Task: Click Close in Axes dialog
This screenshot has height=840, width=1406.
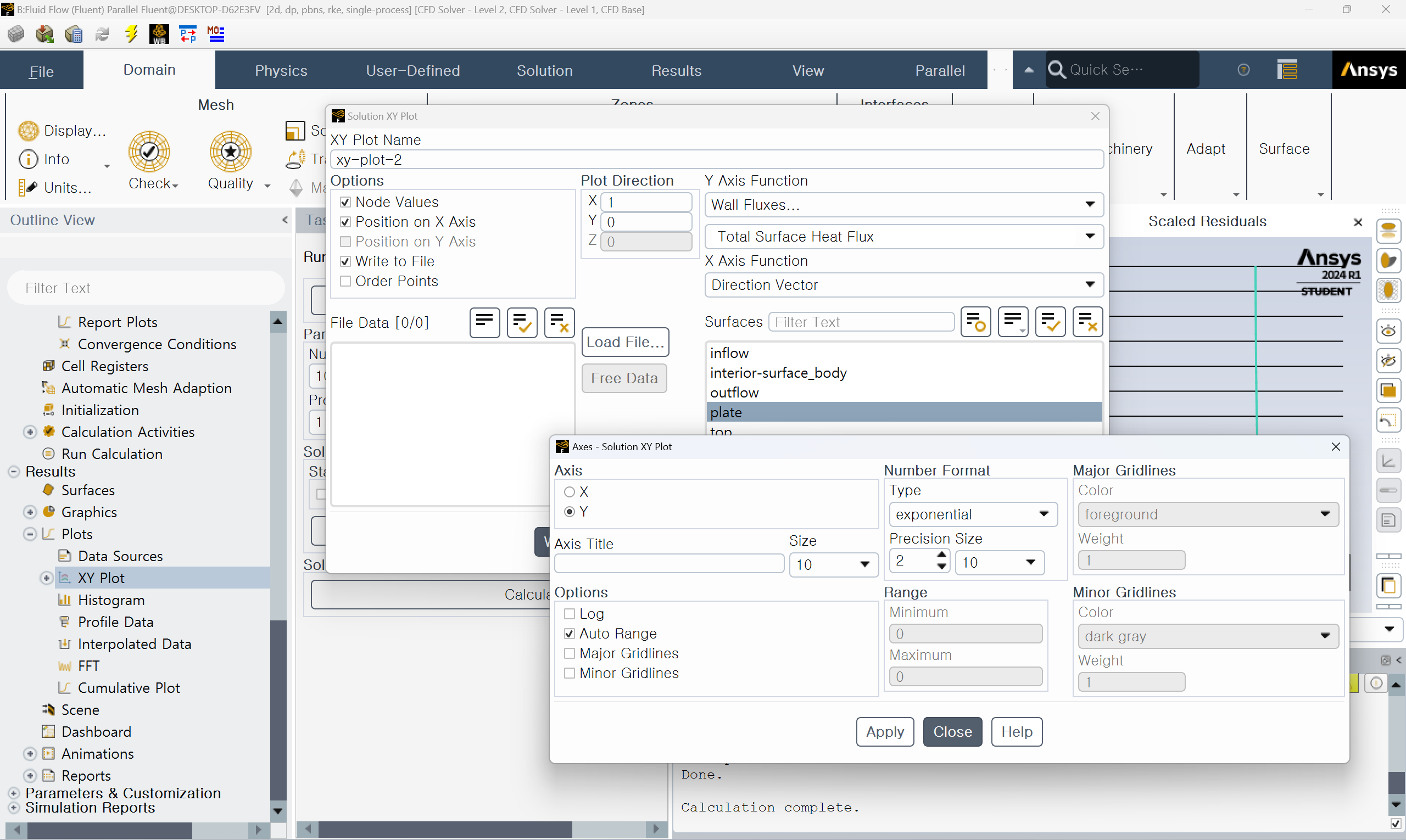Action: 952,732
